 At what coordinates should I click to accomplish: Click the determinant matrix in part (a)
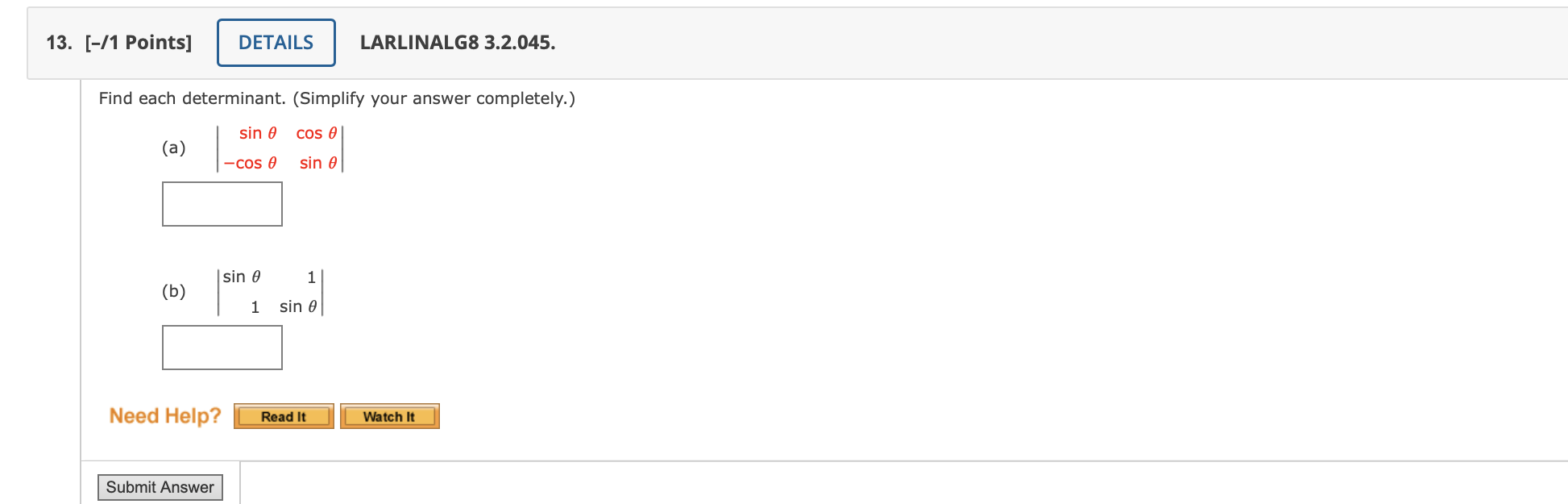(280, 148)
